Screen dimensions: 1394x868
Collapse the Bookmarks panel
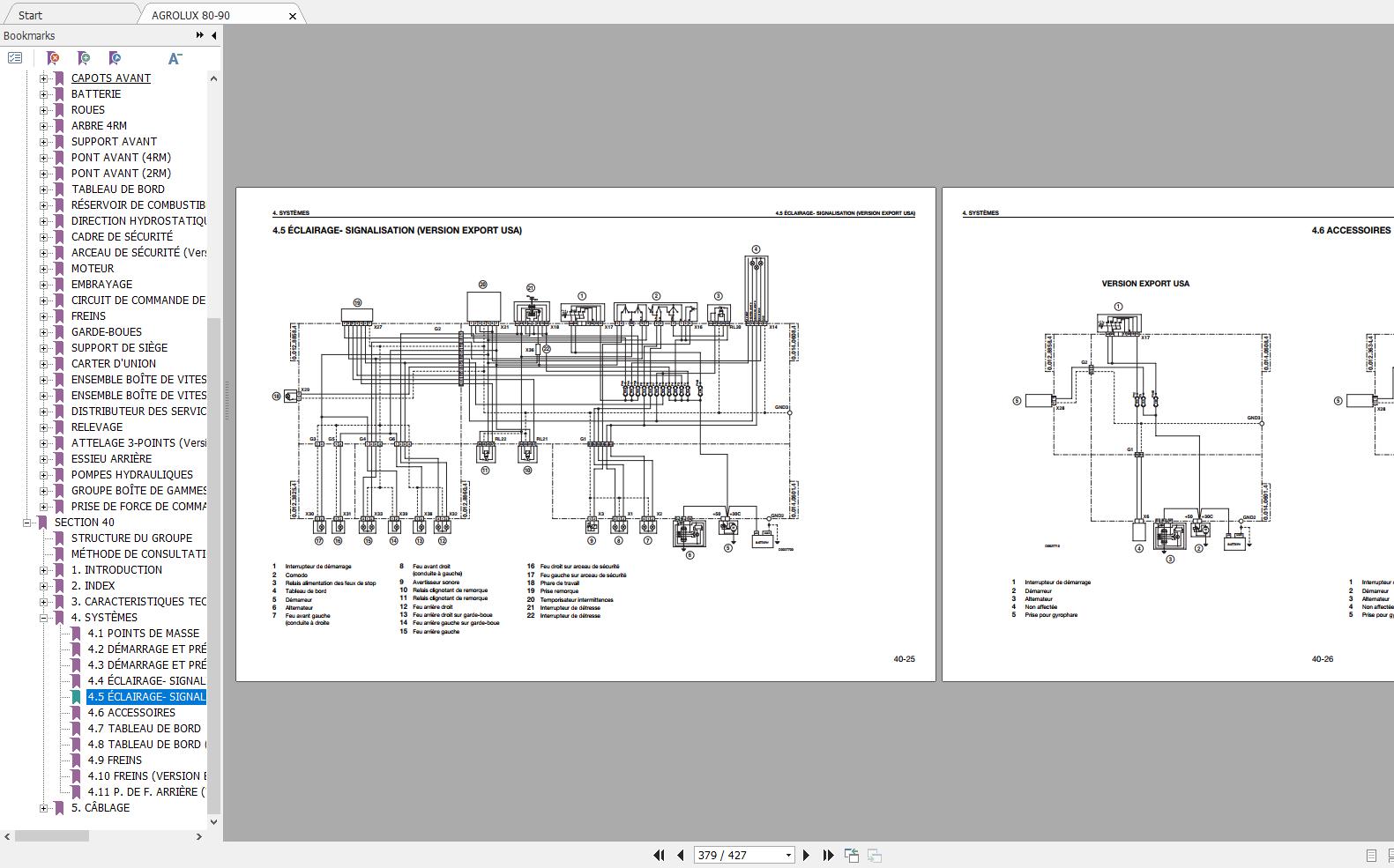pyautogui.click(x=213, y=35)
